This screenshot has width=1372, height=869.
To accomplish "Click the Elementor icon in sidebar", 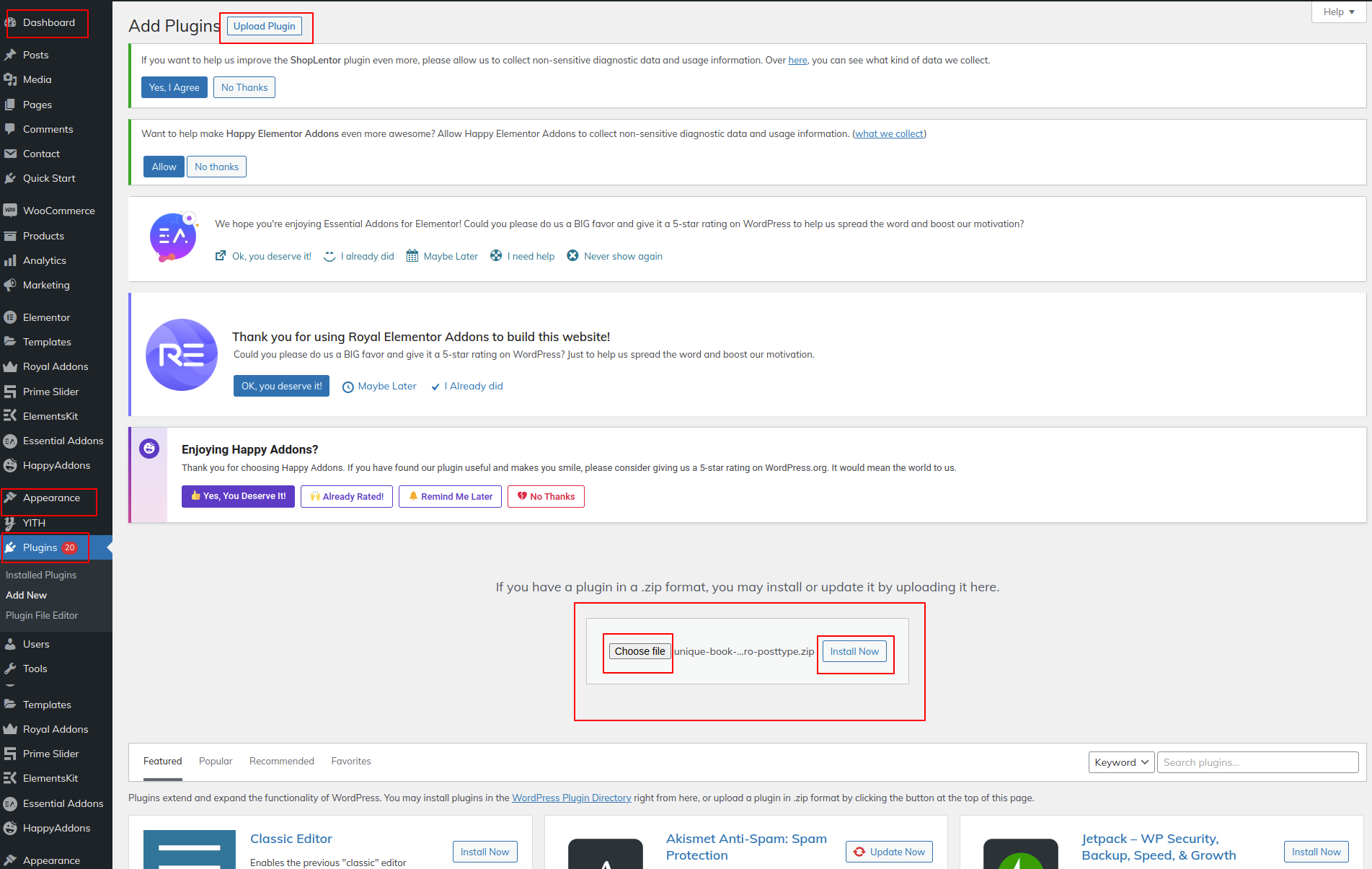I will click(10, 317).
